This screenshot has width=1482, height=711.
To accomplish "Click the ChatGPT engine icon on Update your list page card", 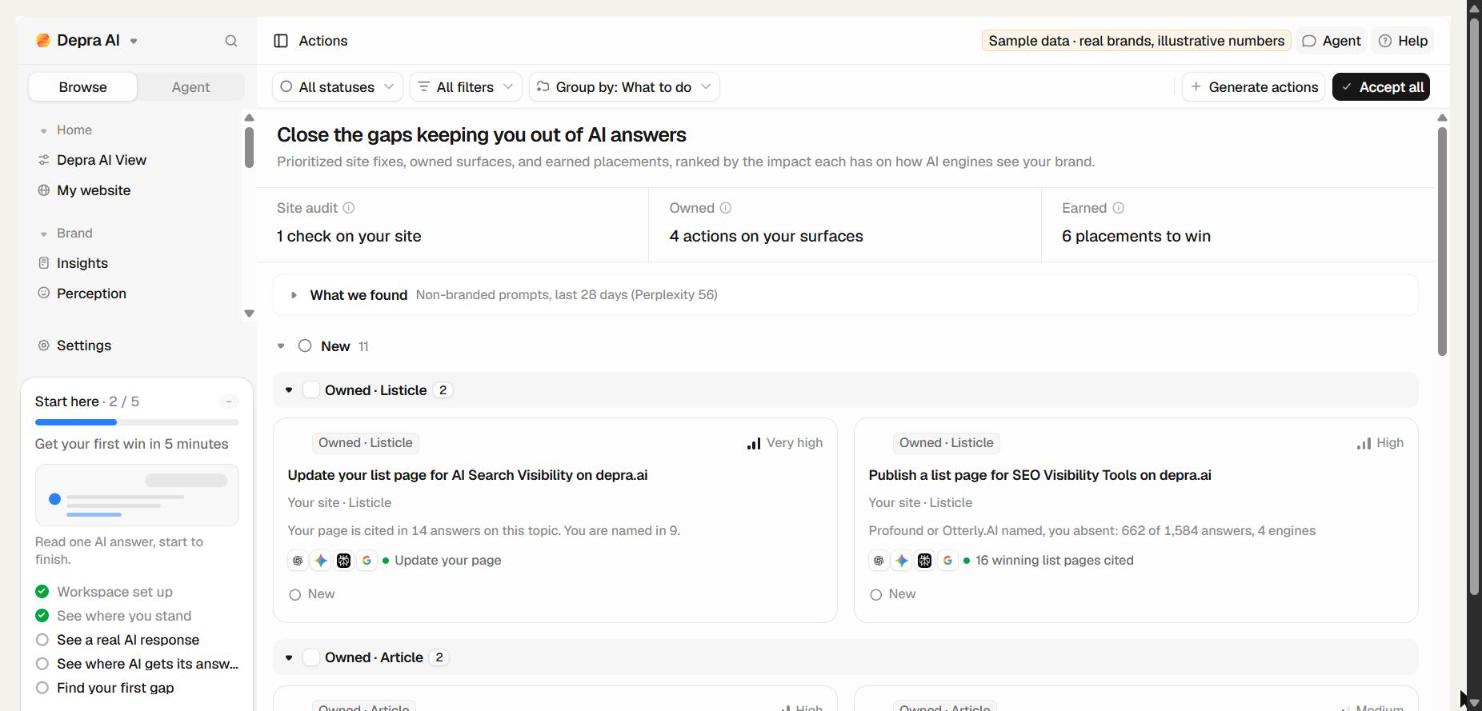I will tap(298, 561).
